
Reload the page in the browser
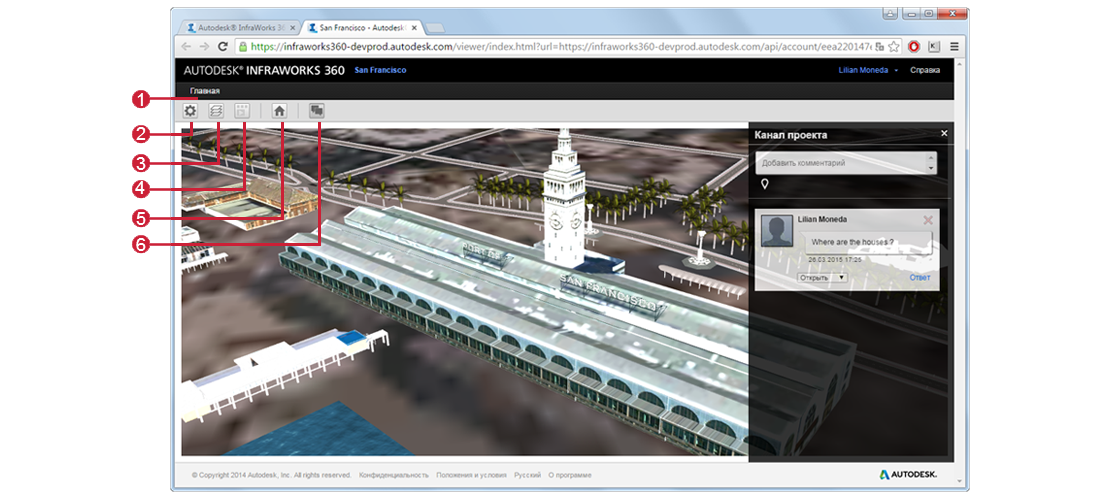pos(223,46)
